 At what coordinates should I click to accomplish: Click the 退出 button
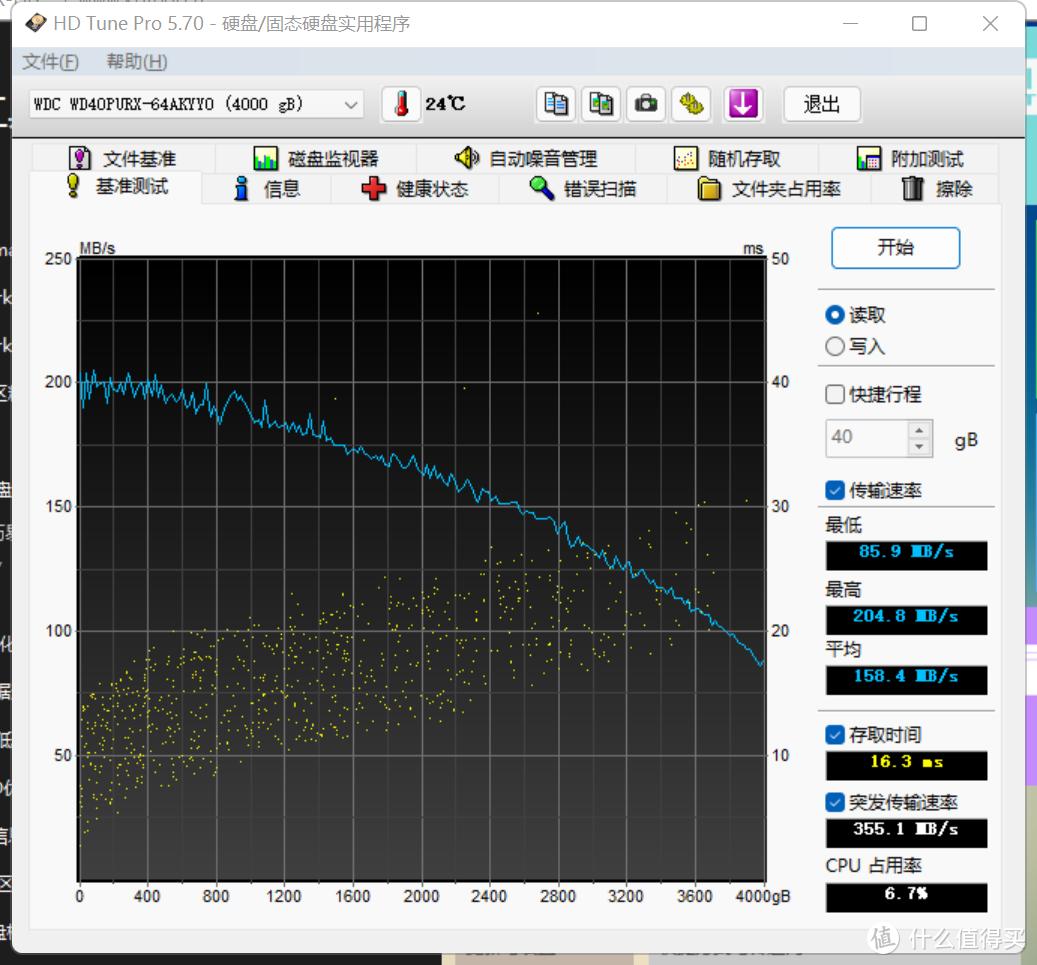point(821,104)
